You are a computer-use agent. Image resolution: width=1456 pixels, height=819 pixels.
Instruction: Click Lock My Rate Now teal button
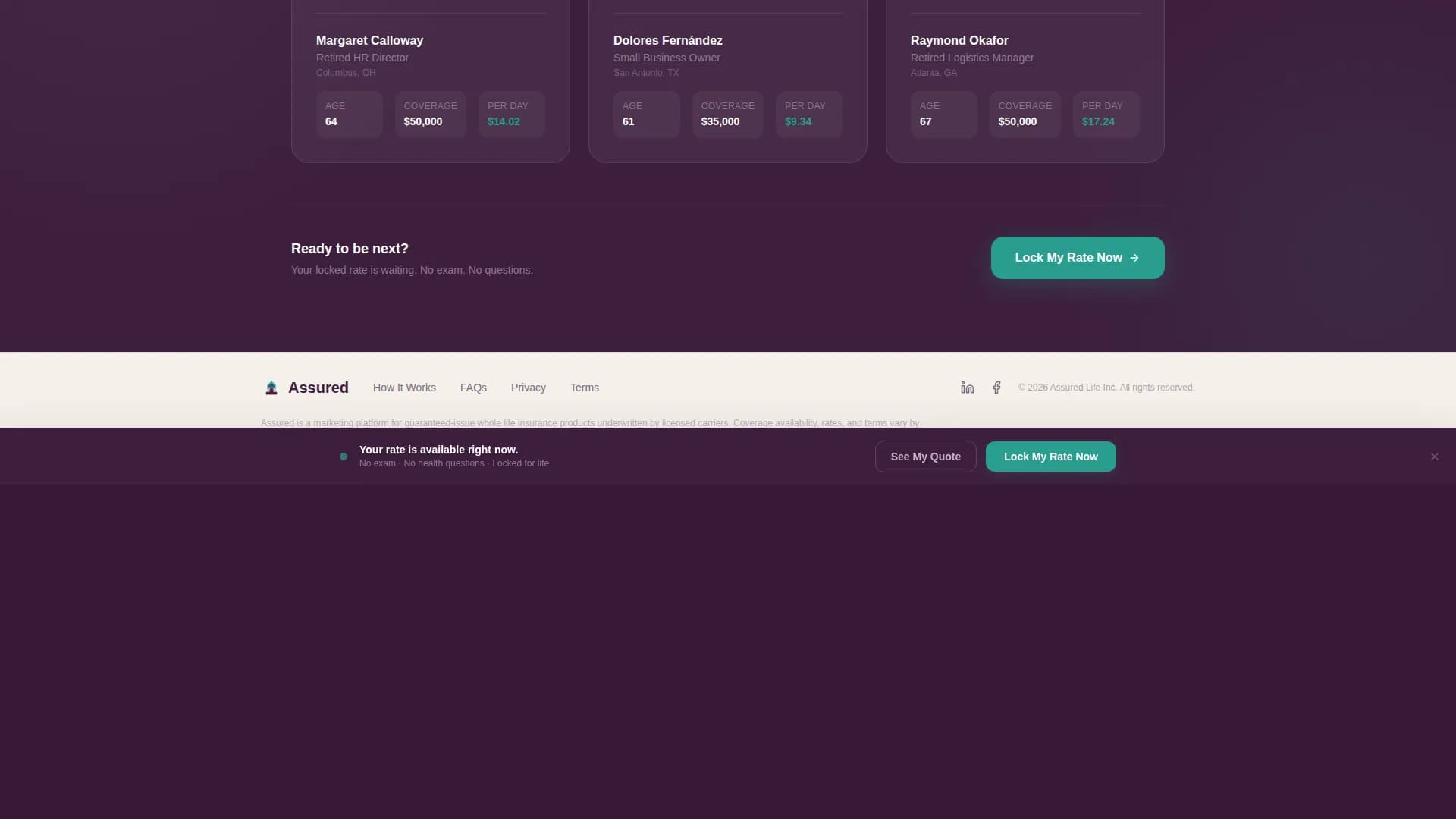pos(1077,258)
